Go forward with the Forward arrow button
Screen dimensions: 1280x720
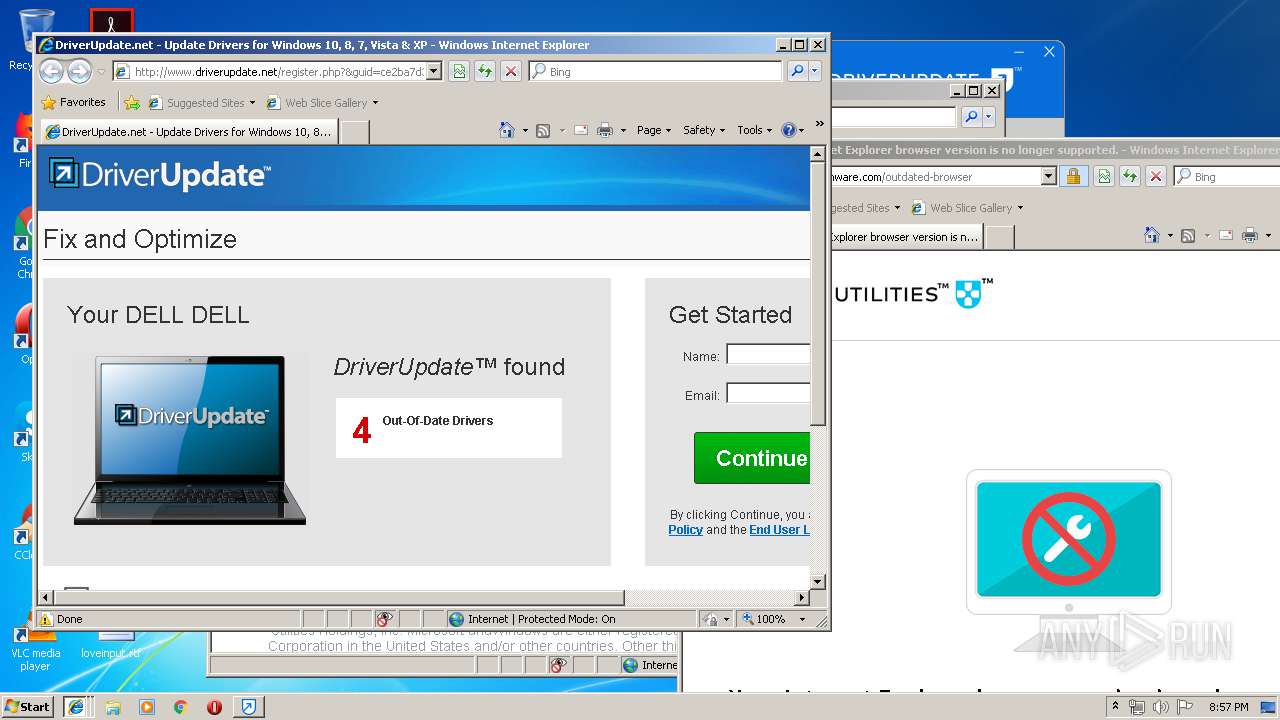[x=80, y=71]
